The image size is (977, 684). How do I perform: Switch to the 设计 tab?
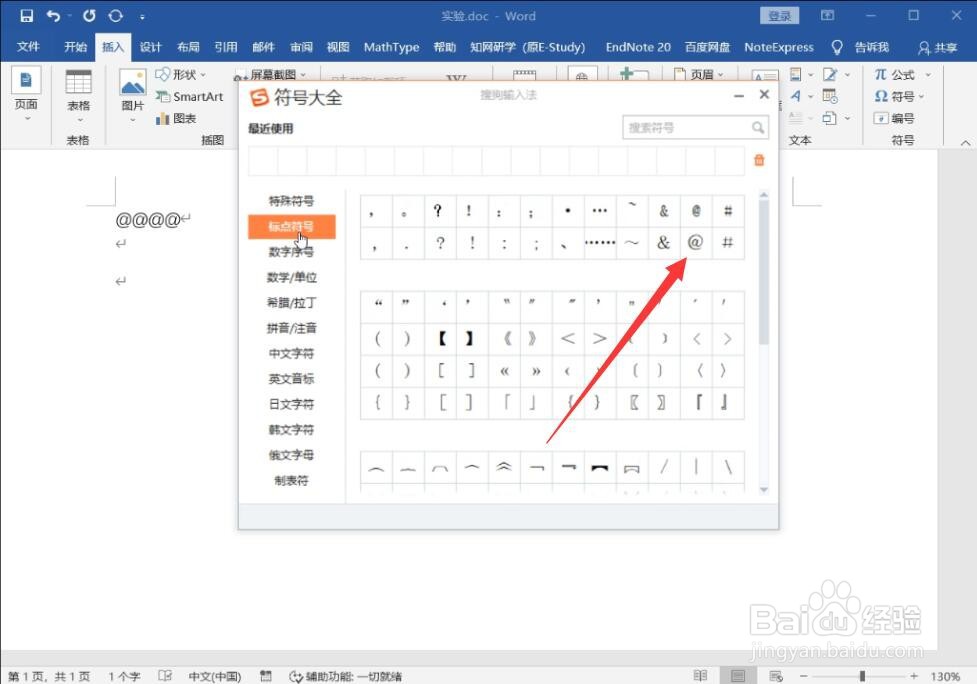[x=151, y=47]
